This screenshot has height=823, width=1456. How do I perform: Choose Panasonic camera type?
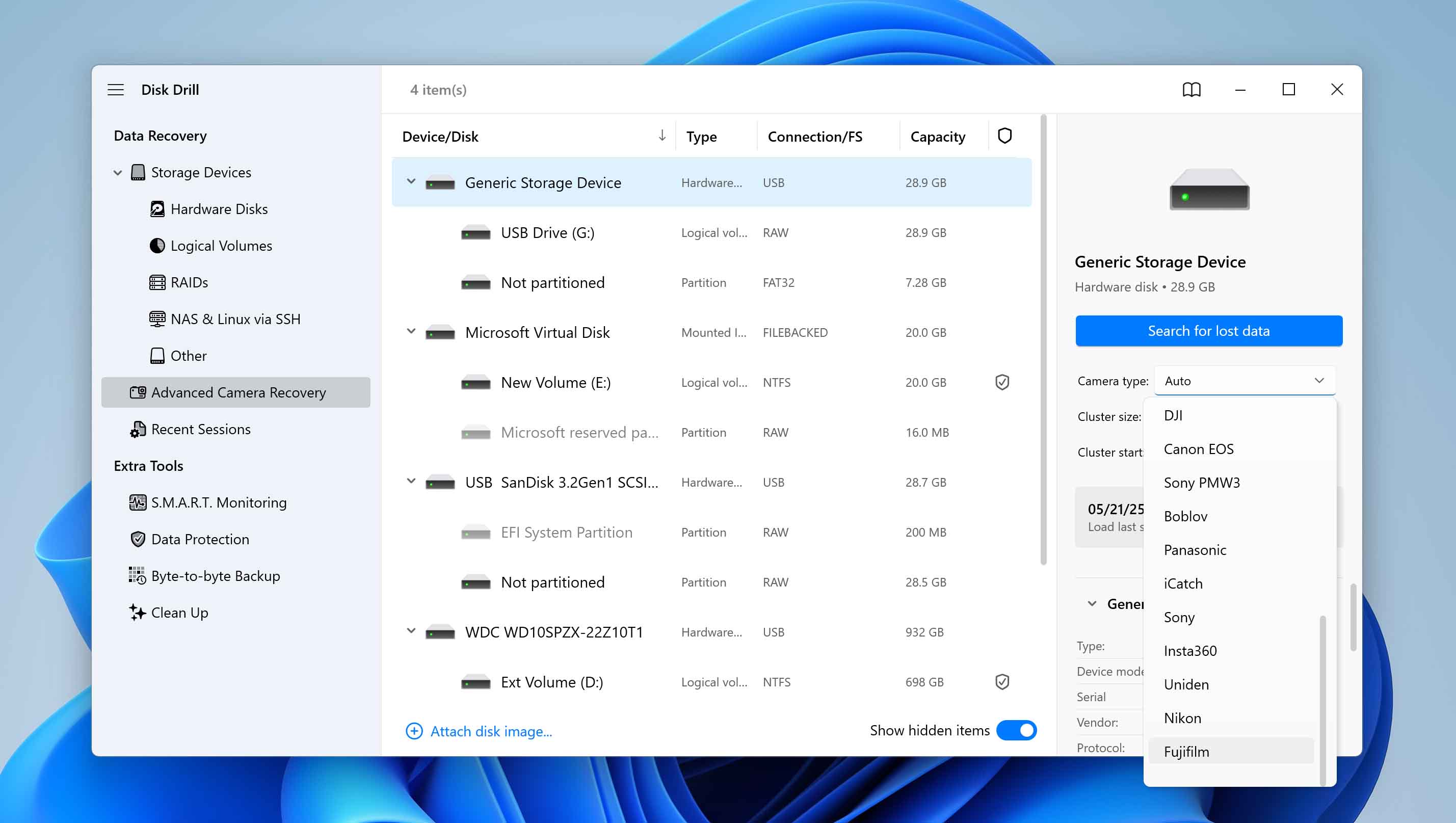tap(1231, 550)
